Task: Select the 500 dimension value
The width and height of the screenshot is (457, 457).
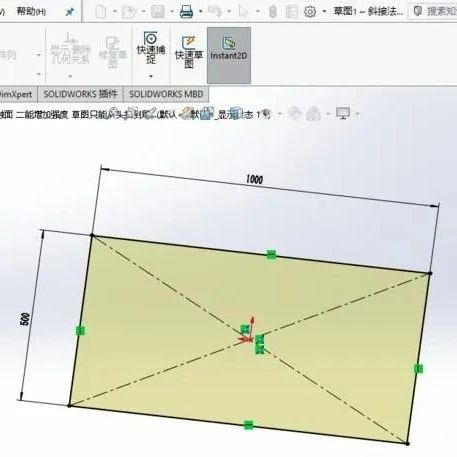Action: coord(25,319)
